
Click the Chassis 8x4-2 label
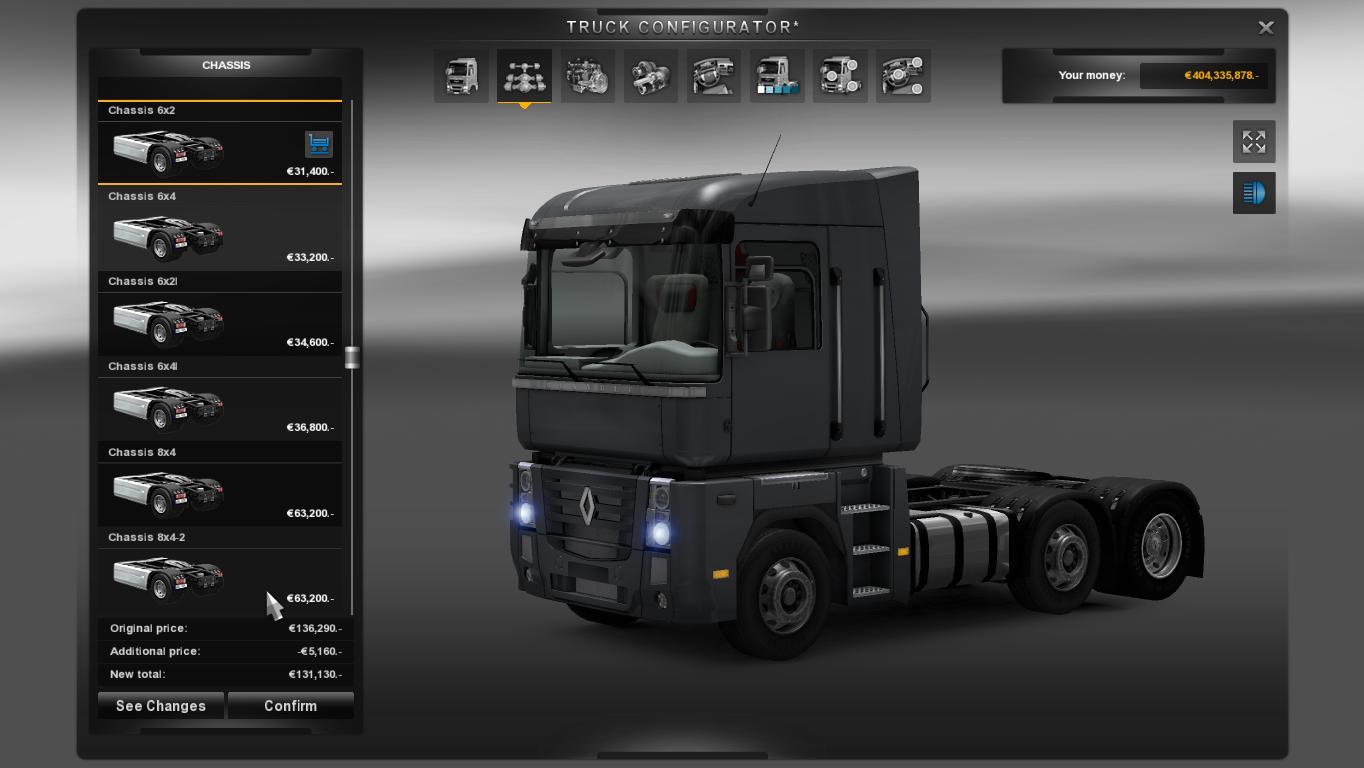(147, 537)
